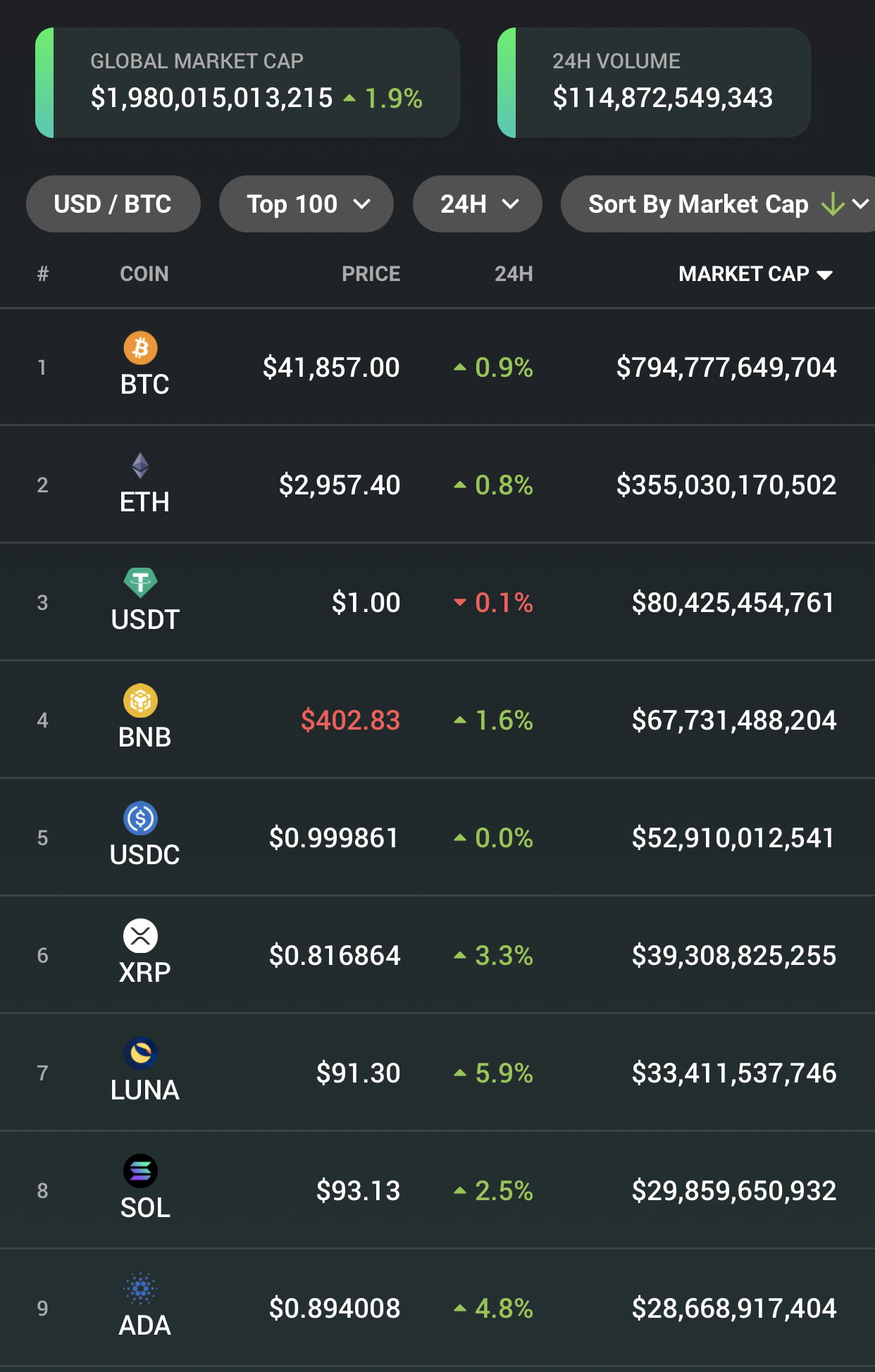Open the Bitcoin coin icon
The height and width of the screenshot is (1372, 875).
pos(140,348)
